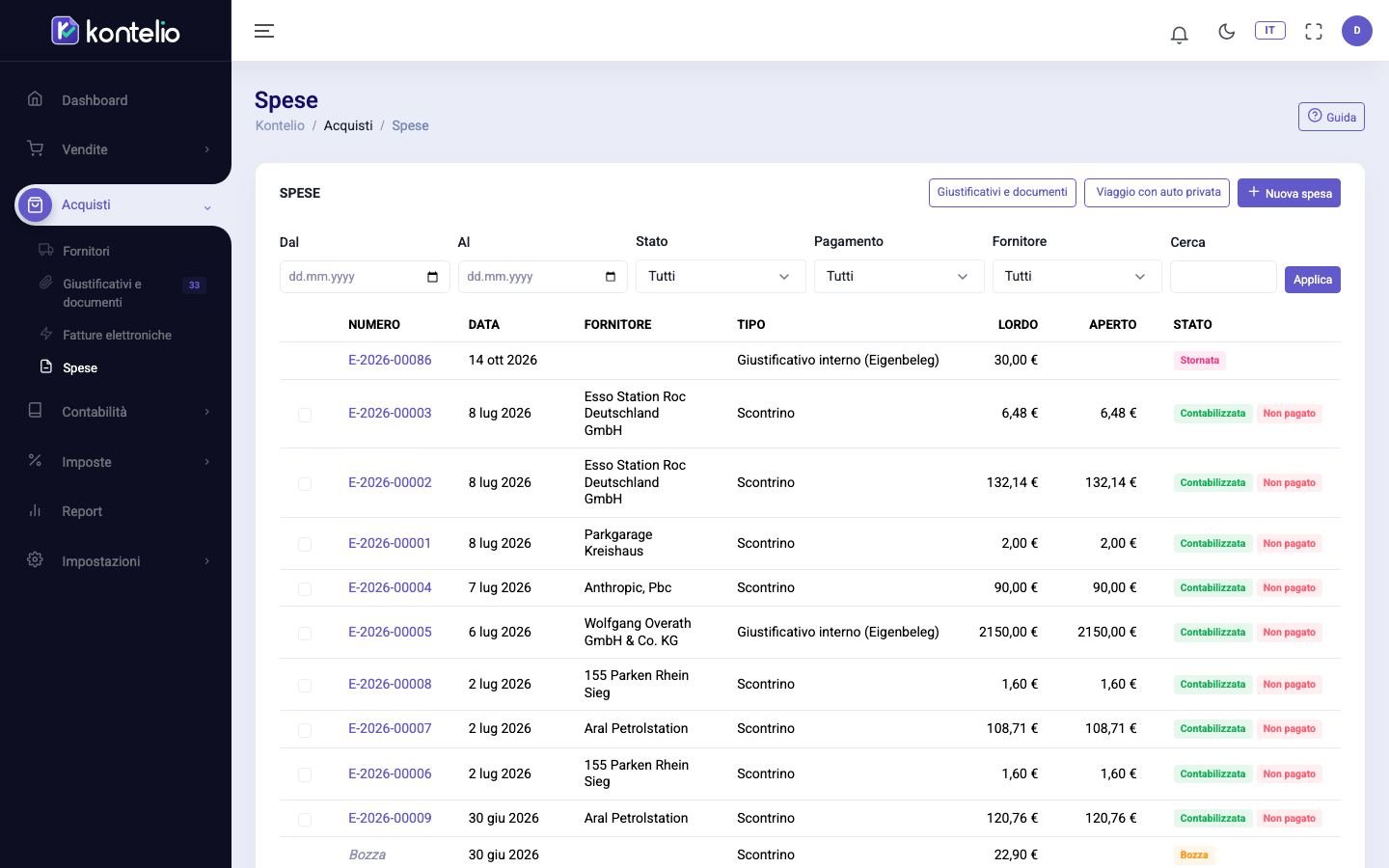1389x868 pixels.
Task: Click the kontelio logo
Action: (x=116, y=31)
